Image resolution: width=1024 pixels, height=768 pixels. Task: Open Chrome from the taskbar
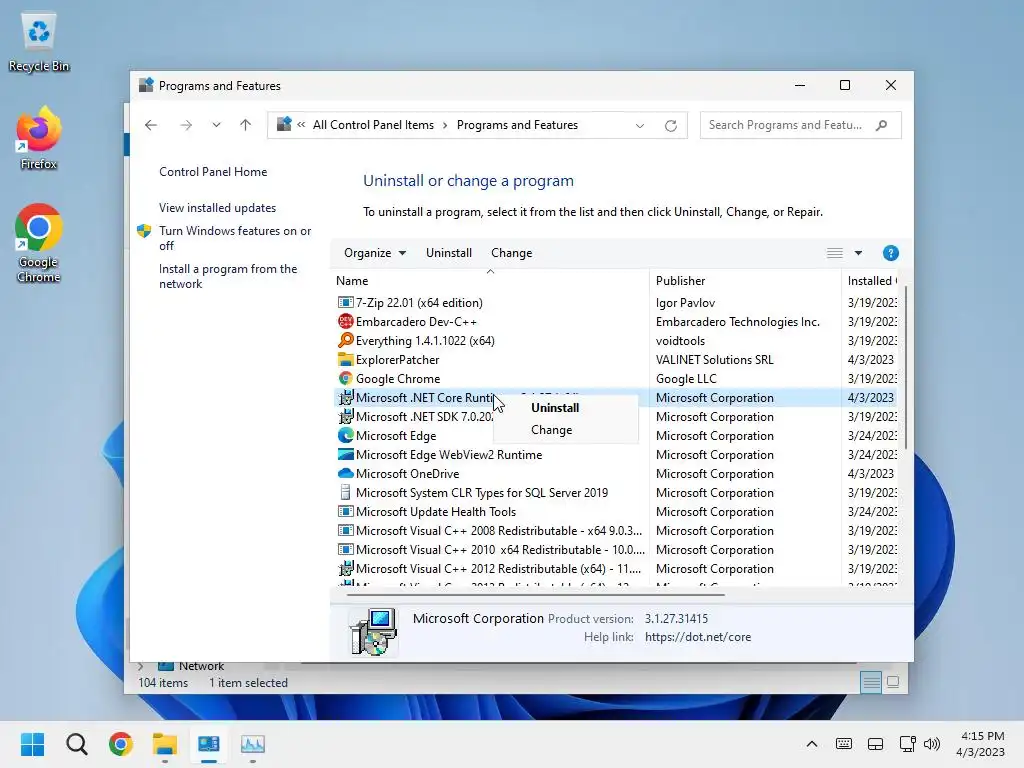(121, 744)
